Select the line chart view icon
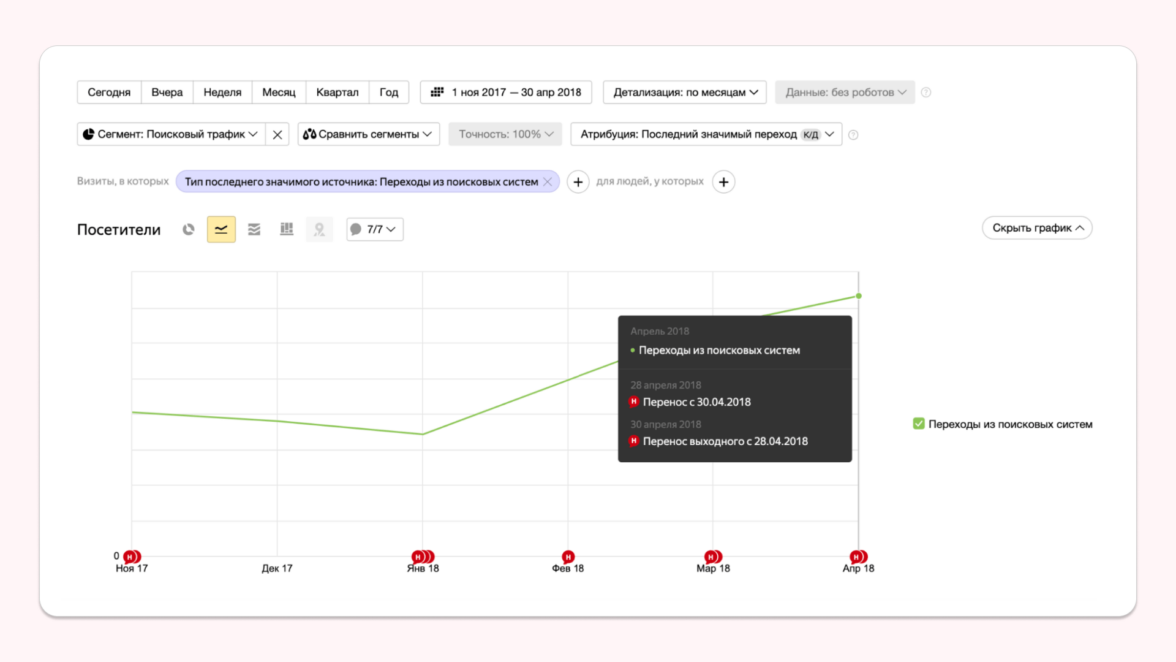 click(221, 229)
